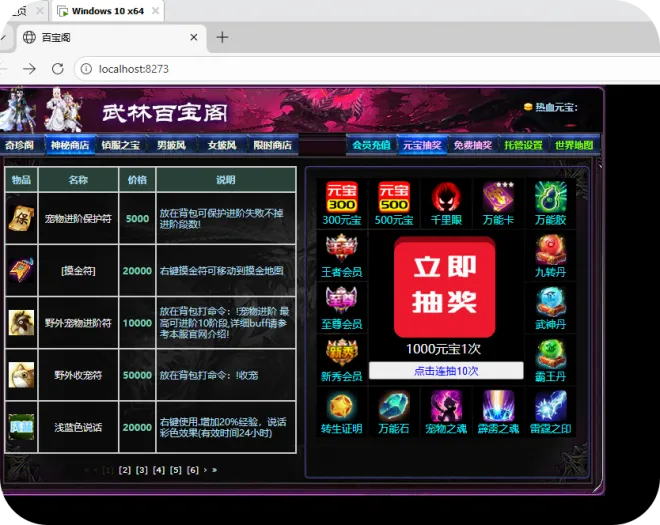Select the 至尊会员 badge icon

342,301
